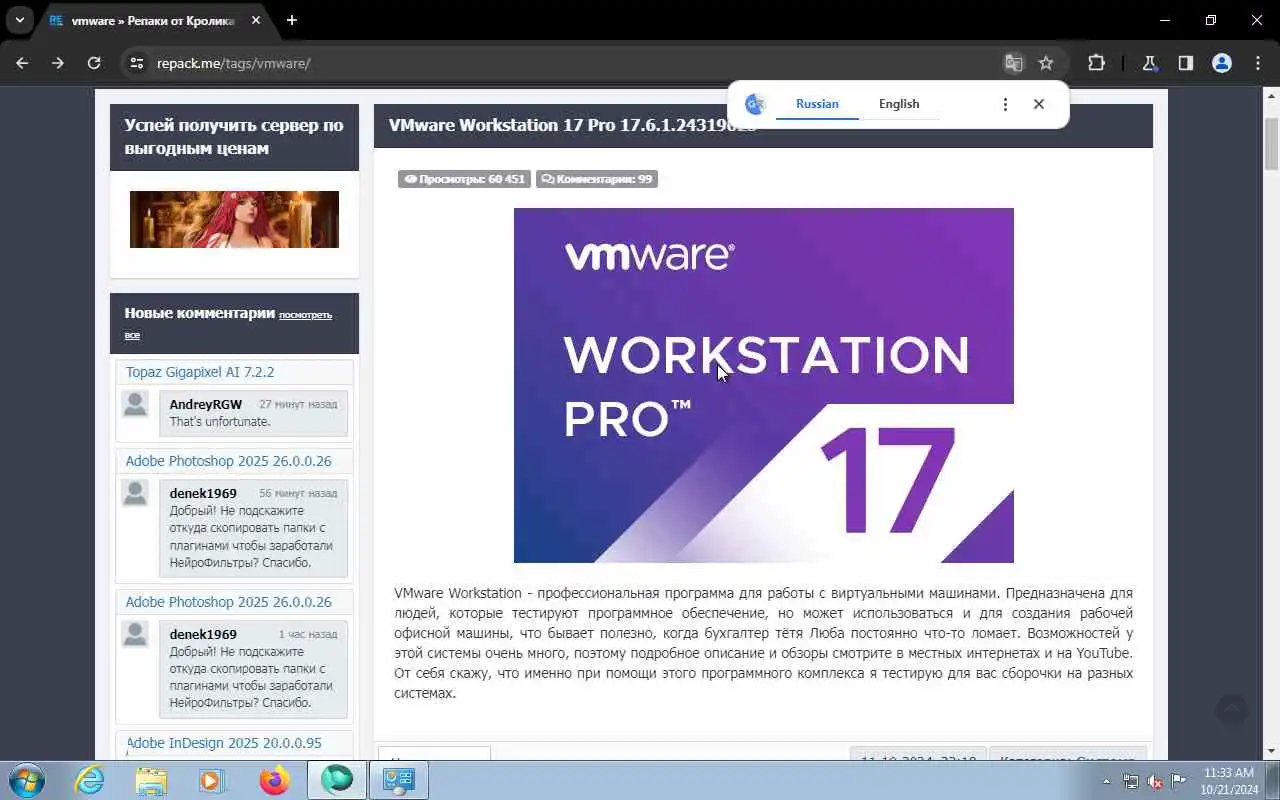Open site information icon in address bar
This screenshot has height=800, width=1280.
pos(138,63)
